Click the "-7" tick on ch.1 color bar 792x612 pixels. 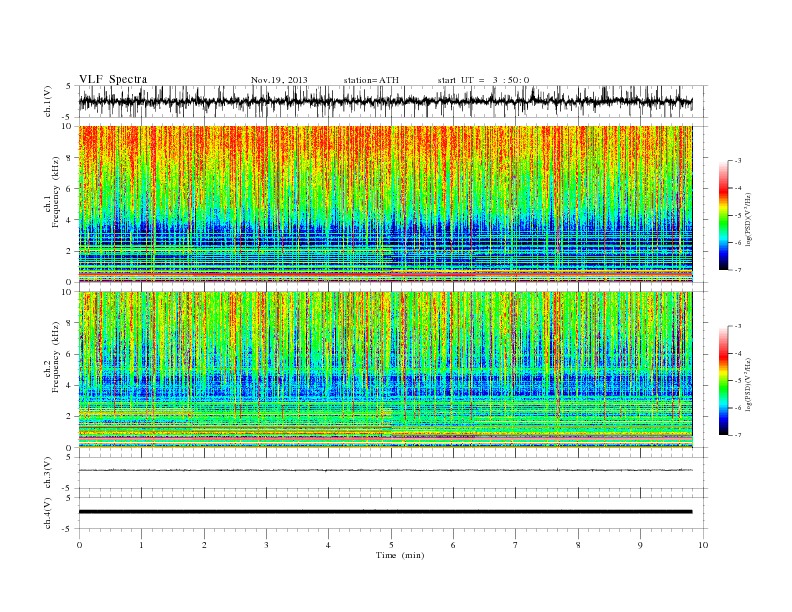click(738, 270)
